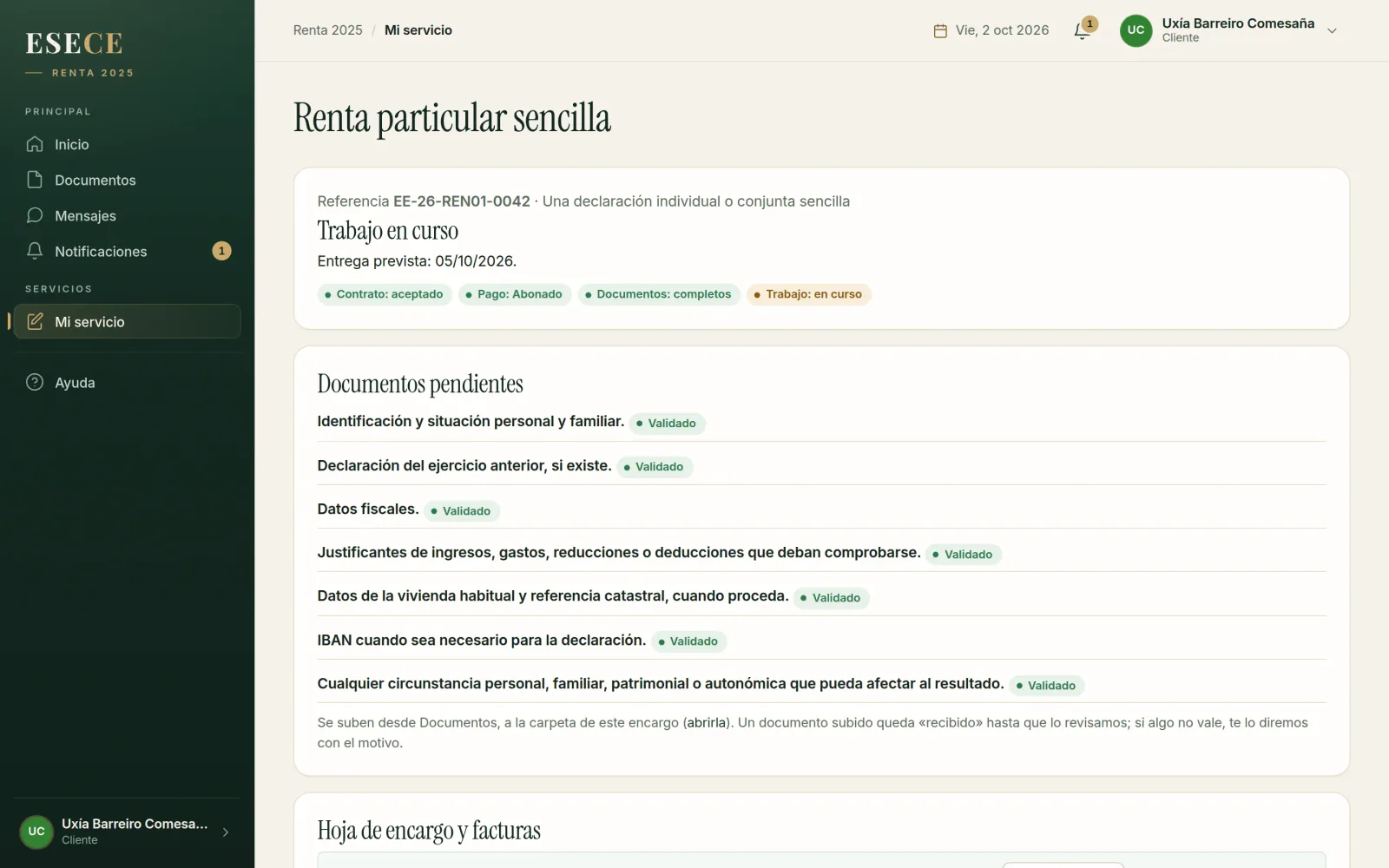Select the Mi servicio edit icon
The image size is (1389, 868).
(35, 321)
